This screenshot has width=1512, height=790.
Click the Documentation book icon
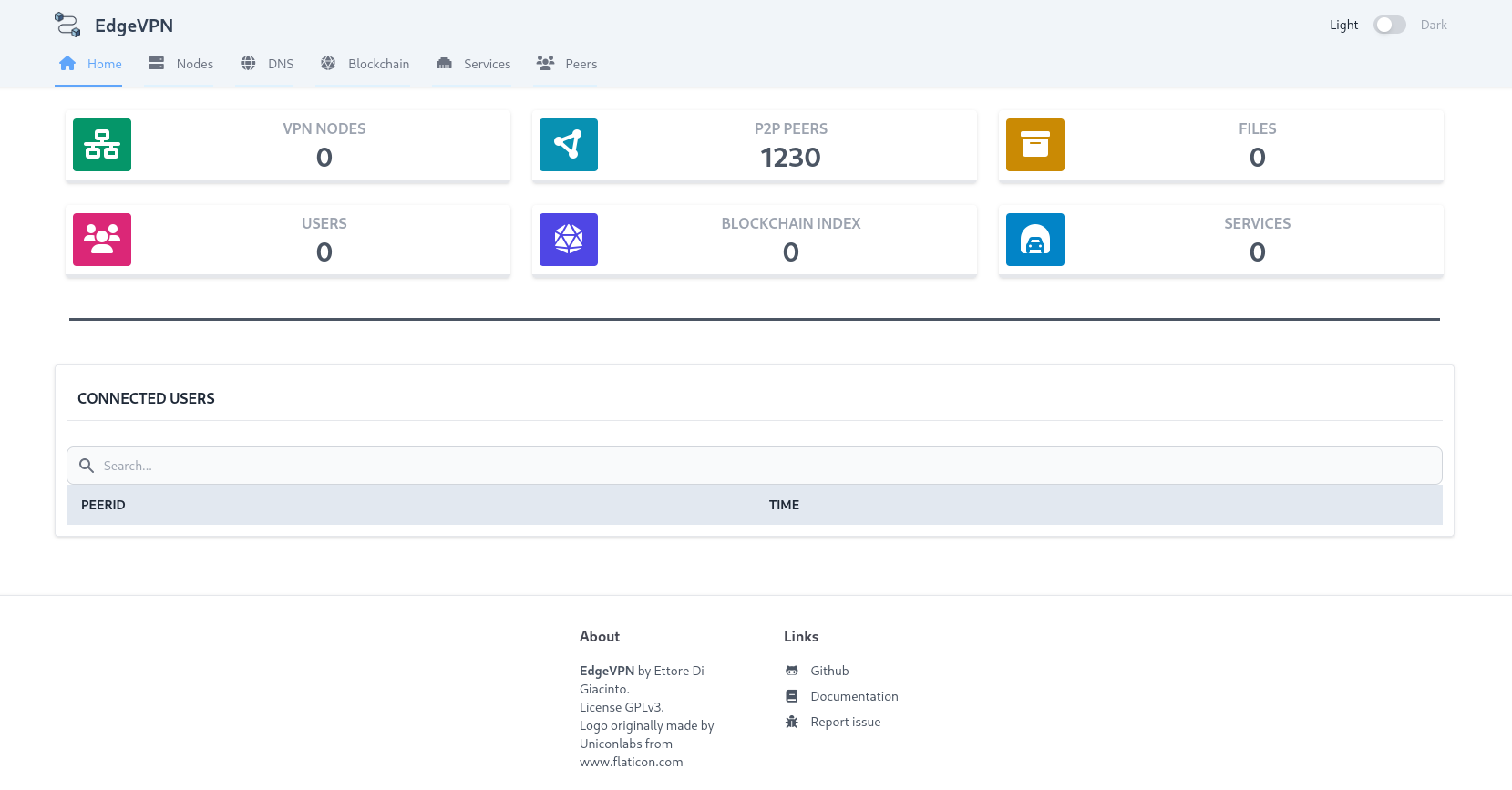[792, 696]
